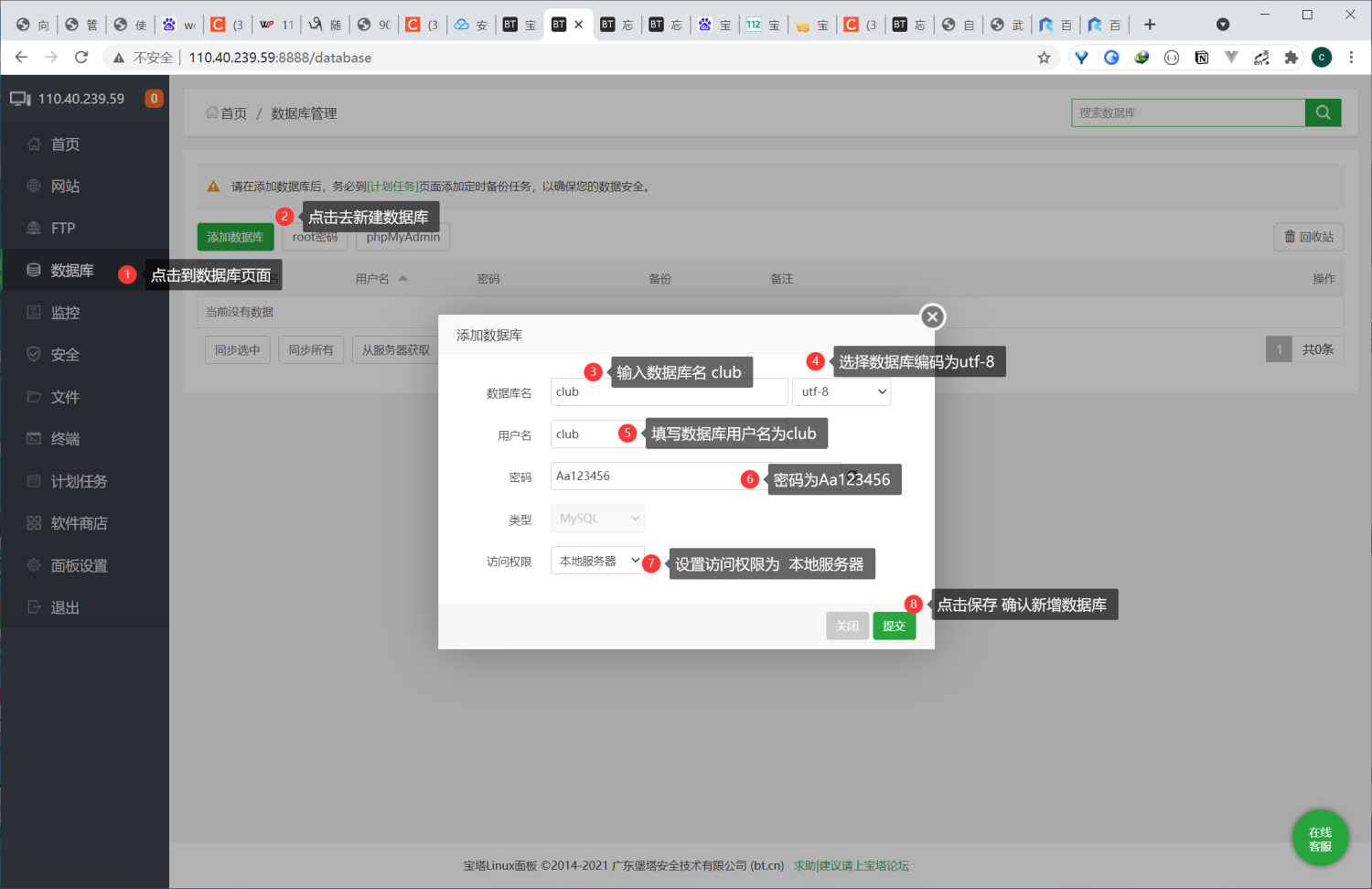This screenshot has width=1372, height=889.
Task: Click pagination page 1 button
Action: pos(1279,349)
